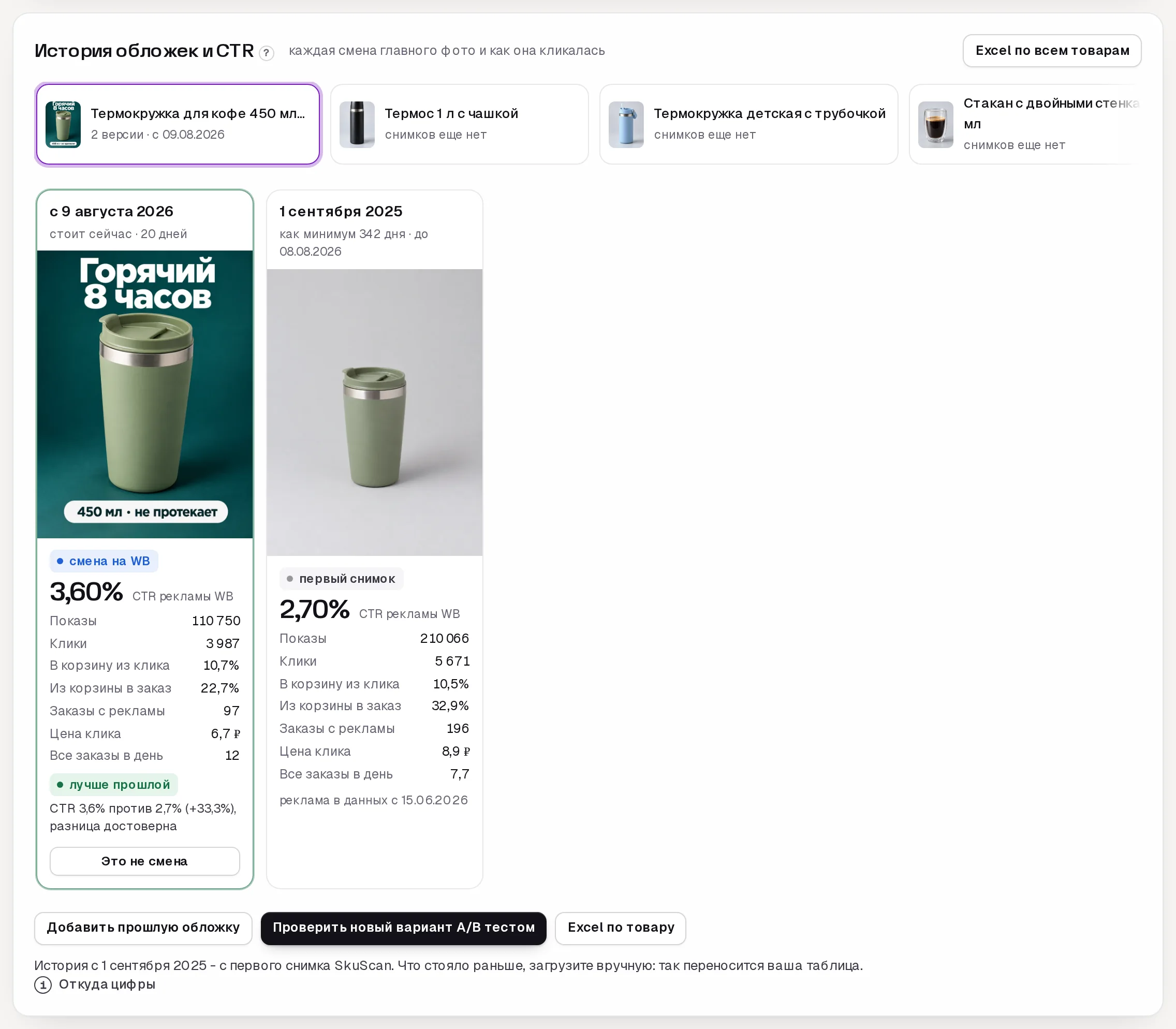This screenshot has width=1176, height=1029.
Task: Select the Стакан с двойными стенками product tab
Action: tap(1025, 124)
